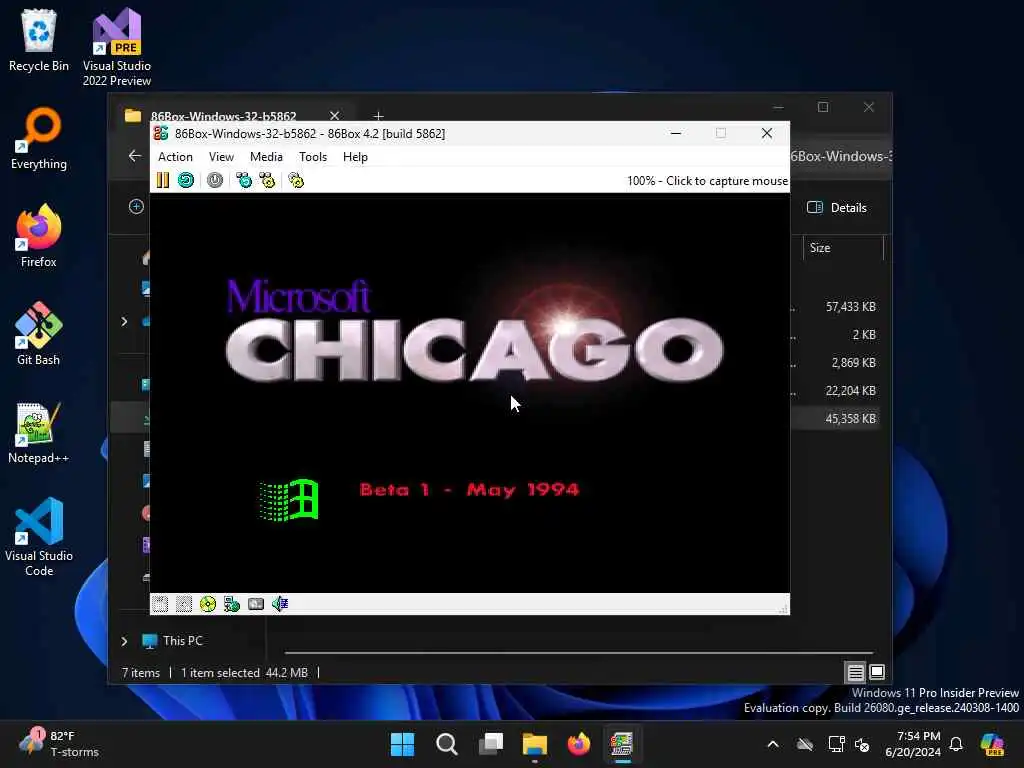Select the Visual Studio Code desktop shortcut
Viewport: 1024px width, 768px height.
point(39,537)
